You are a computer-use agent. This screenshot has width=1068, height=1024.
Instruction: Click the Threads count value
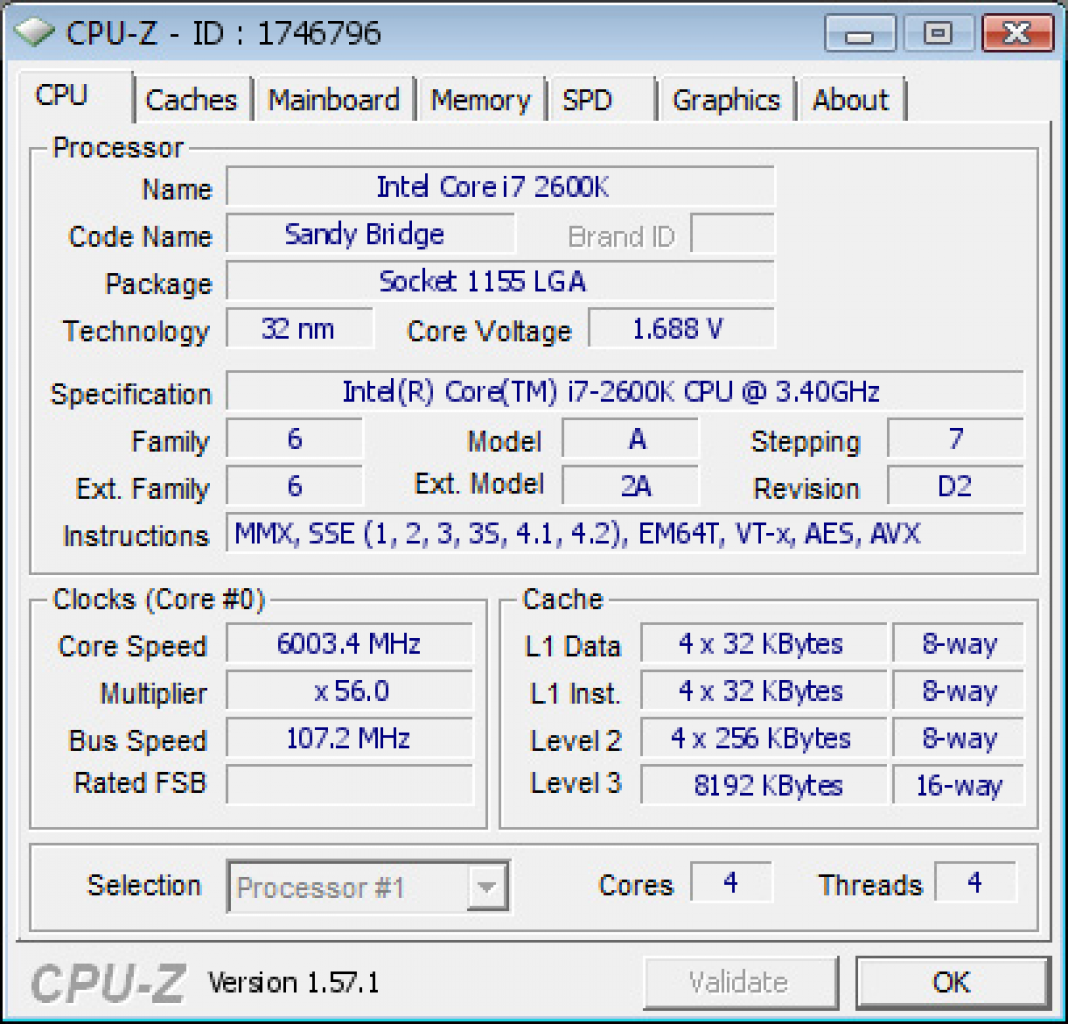pyautogui.click(x=975, y=882)
